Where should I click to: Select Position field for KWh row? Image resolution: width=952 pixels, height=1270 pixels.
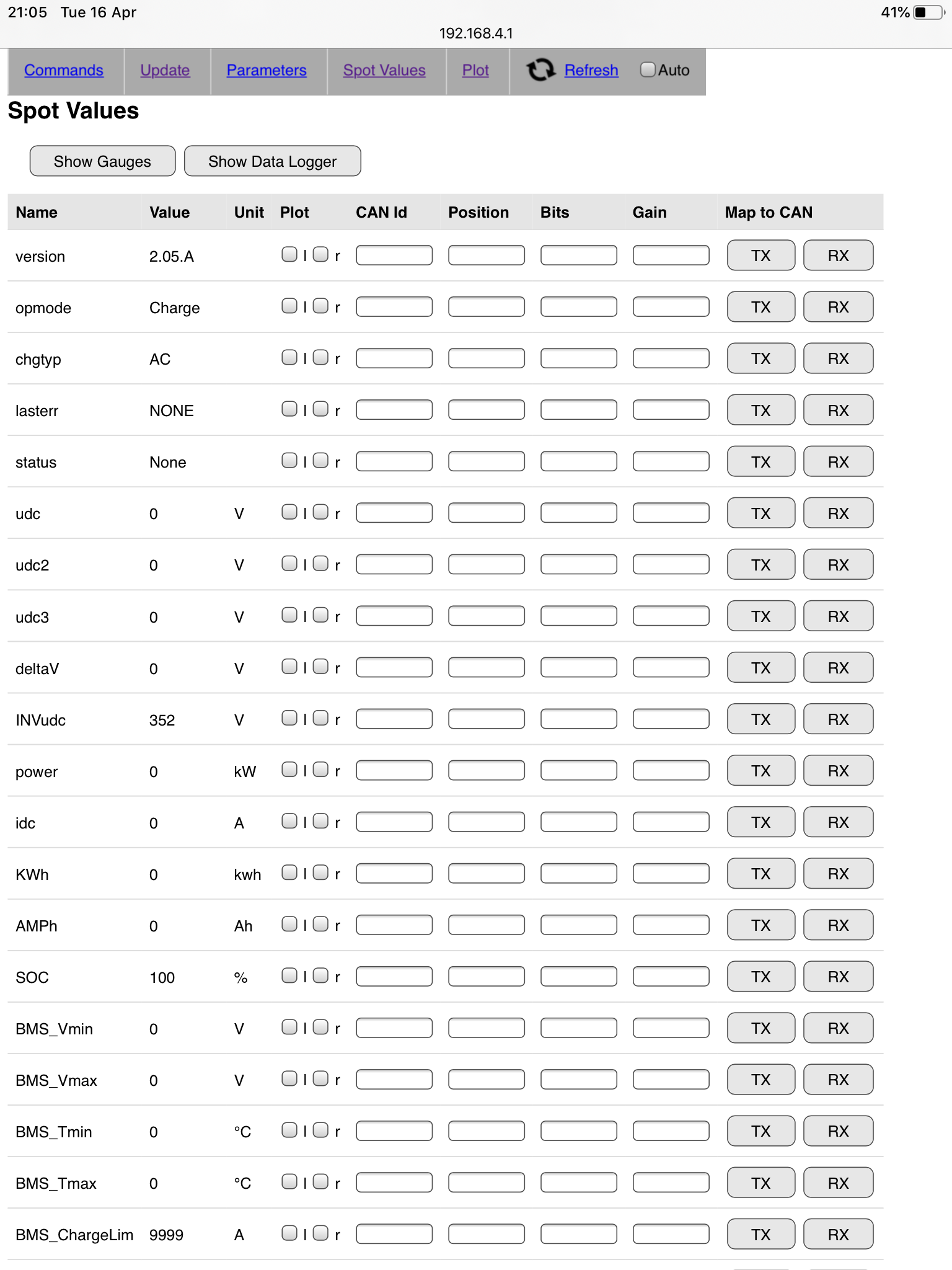pos(487,874)
